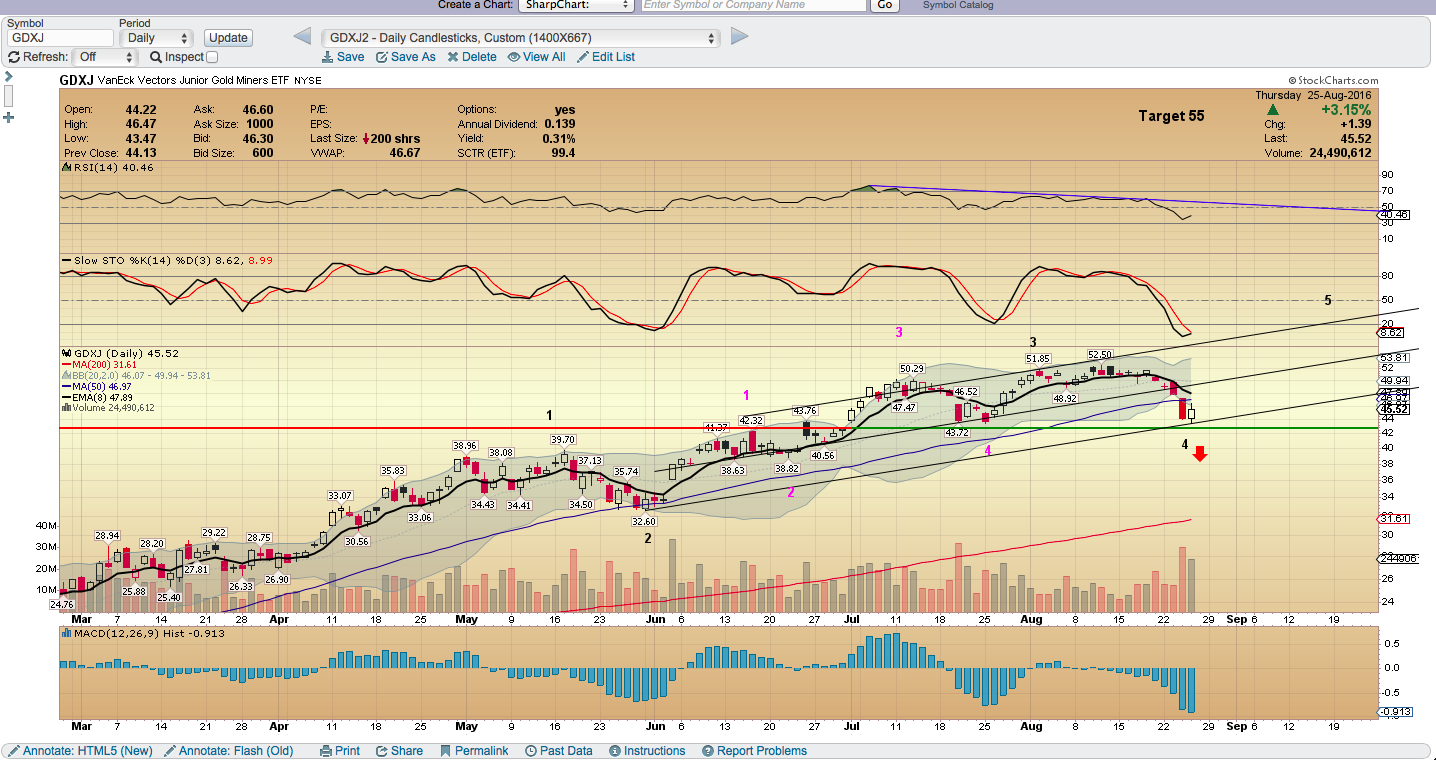Open the SharpChart type selector

coord(576,5)
